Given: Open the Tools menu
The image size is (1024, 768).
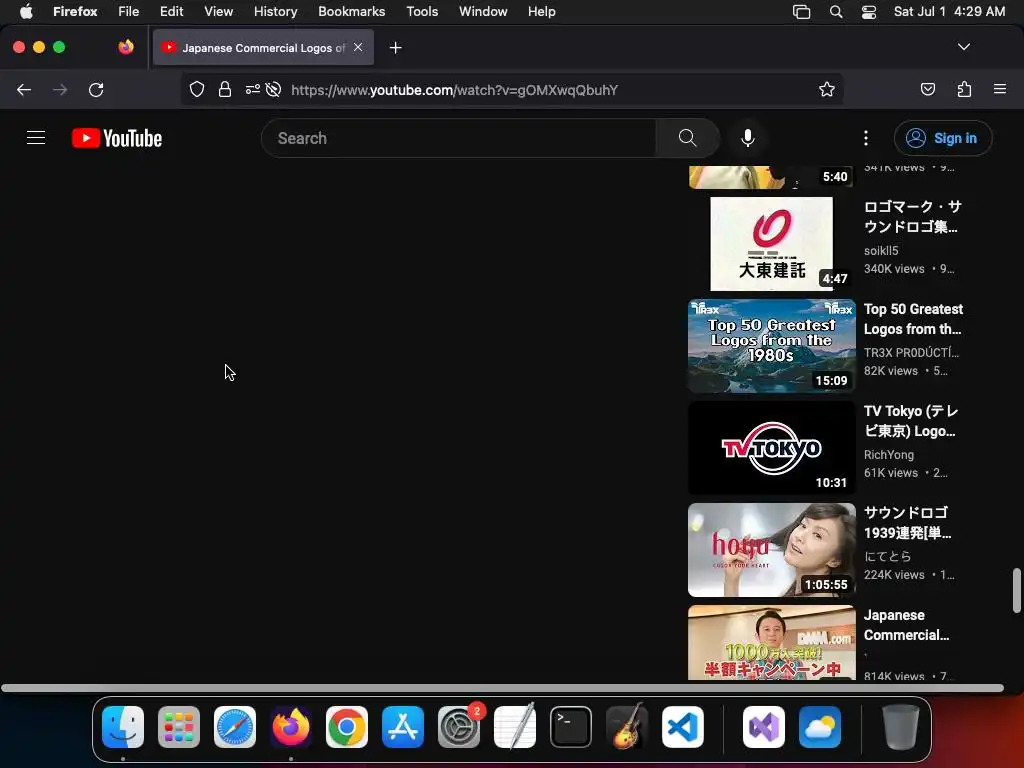Looking at the screenshot, I should click(422, 11).
